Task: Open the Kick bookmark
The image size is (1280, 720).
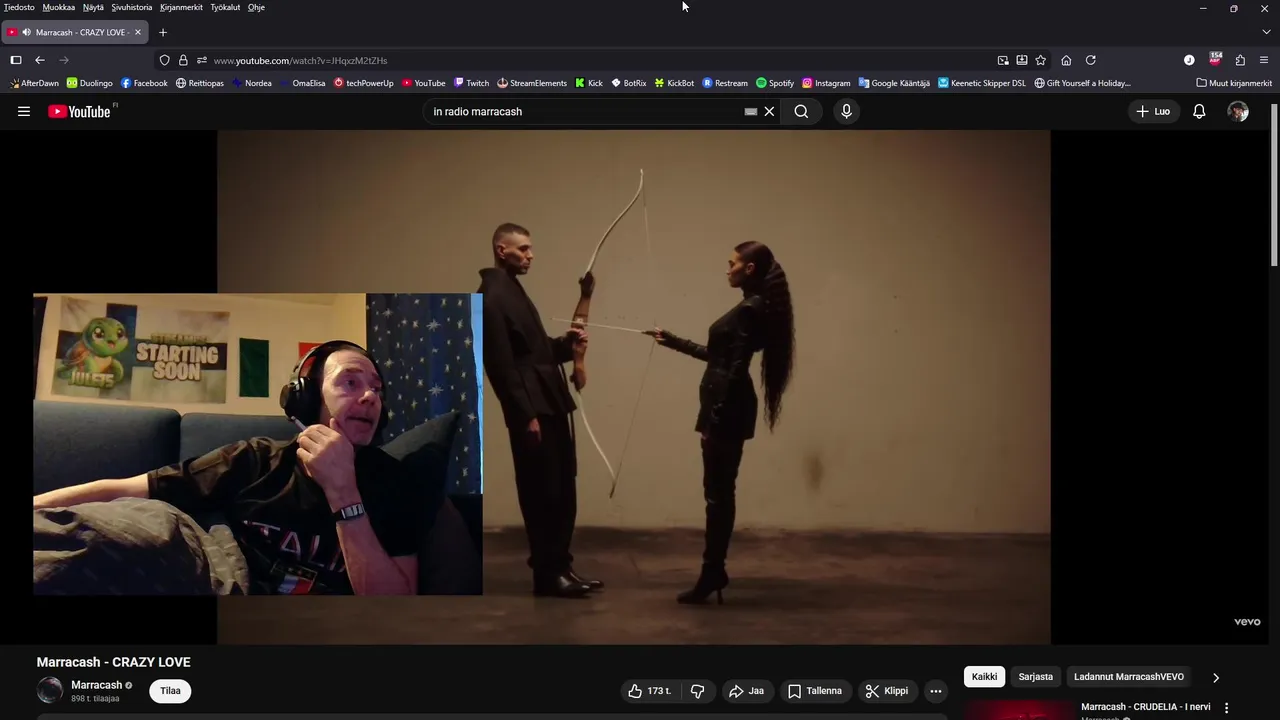Action: coord(589,83)
